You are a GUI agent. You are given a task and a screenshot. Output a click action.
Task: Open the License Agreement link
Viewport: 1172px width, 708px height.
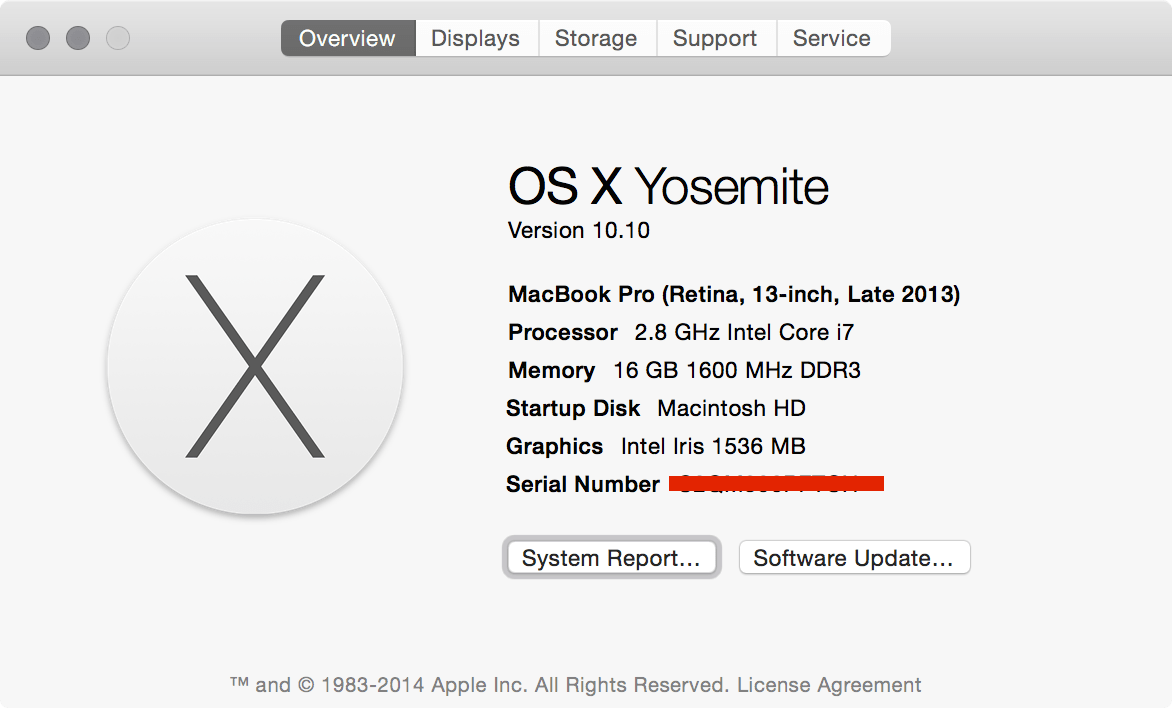[x=829, y=685]
